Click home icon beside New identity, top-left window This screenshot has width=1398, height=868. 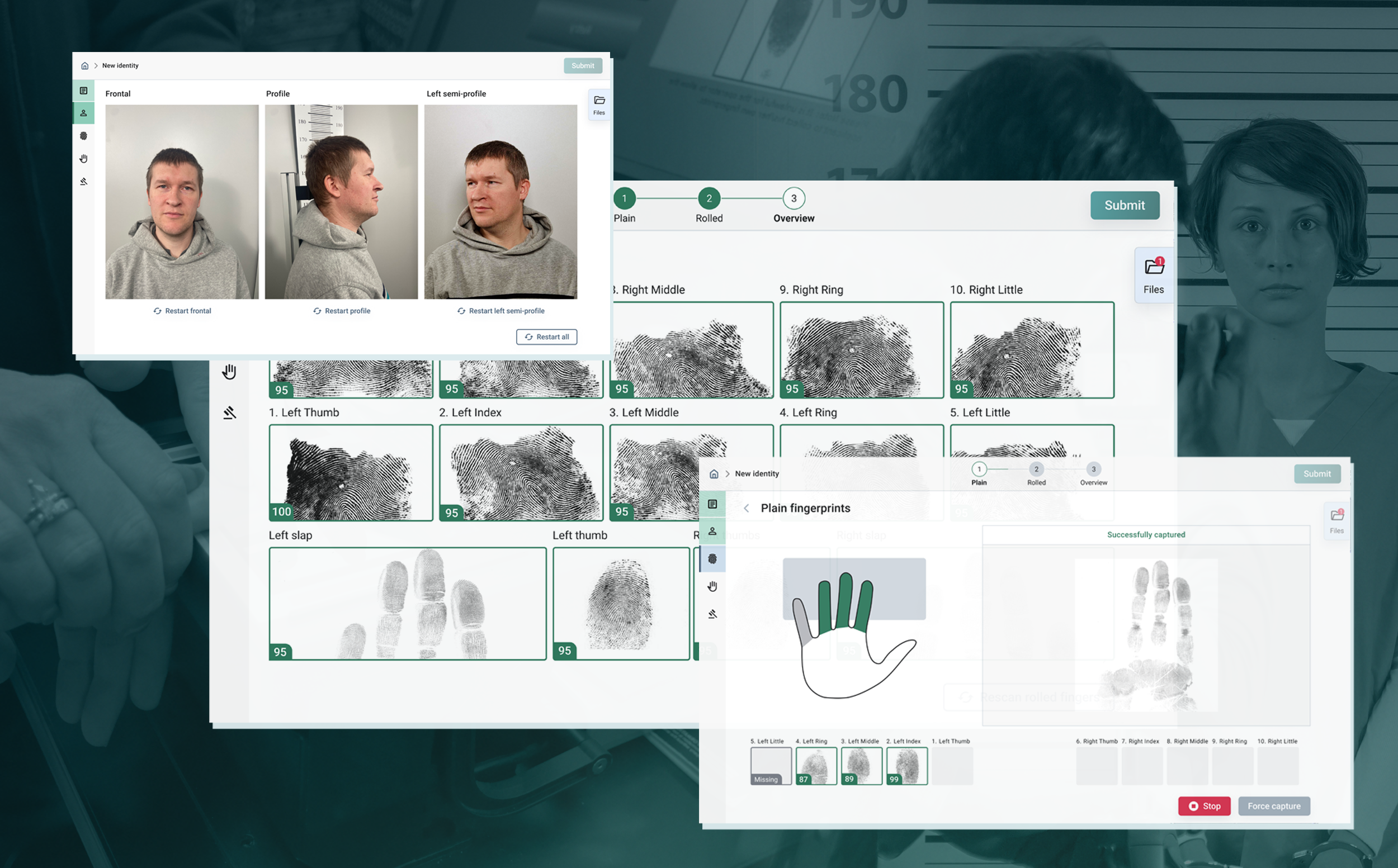click(84, 65)
